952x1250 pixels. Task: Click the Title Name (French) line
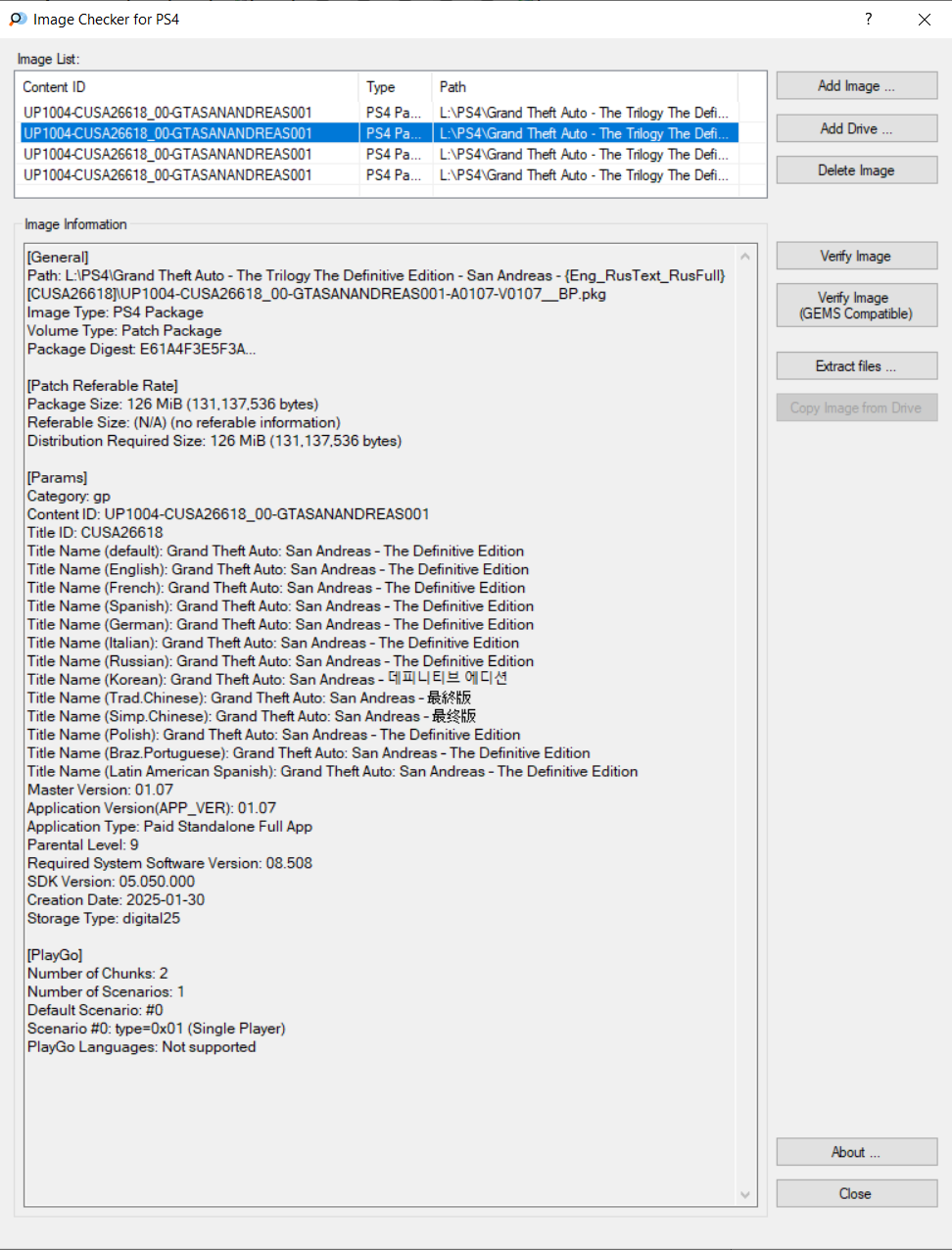(276, 588)
